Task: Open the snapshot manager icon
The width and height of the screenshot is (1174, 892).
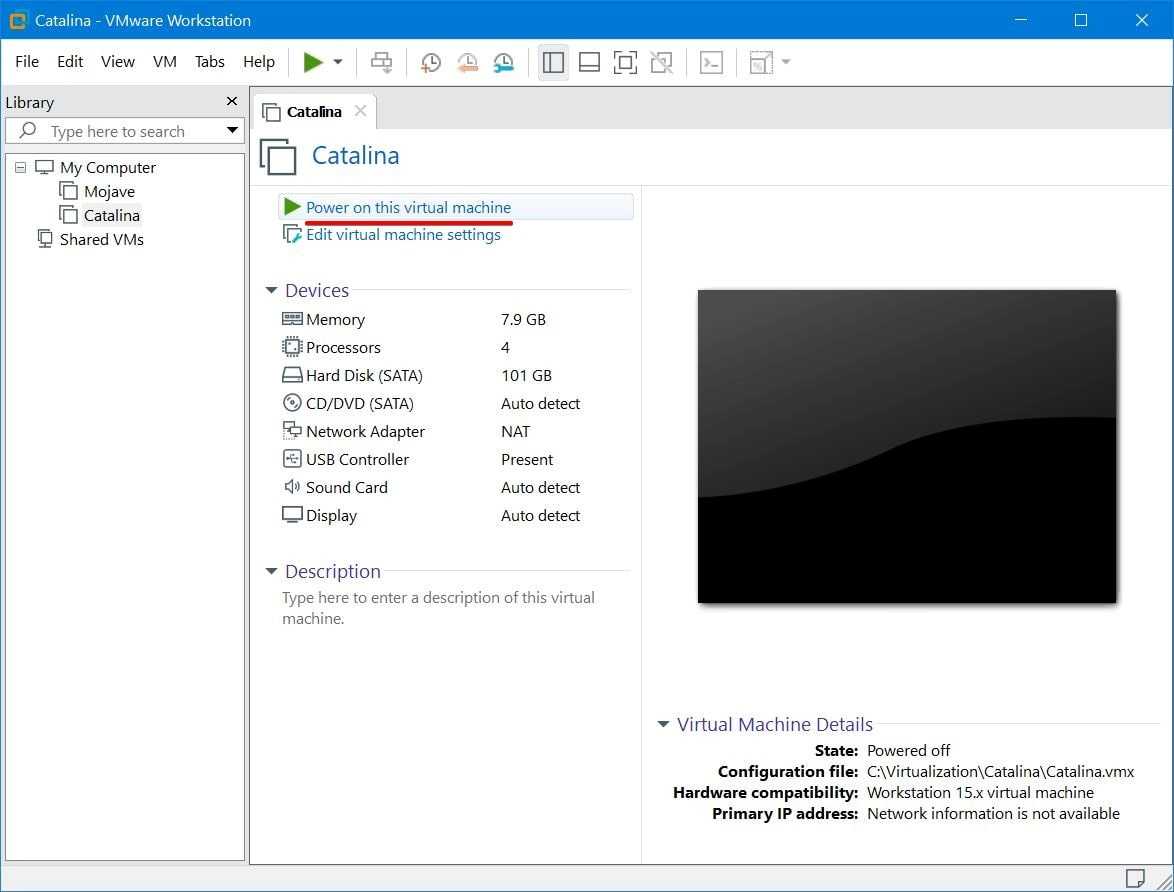Action: (x=503, y=62)
